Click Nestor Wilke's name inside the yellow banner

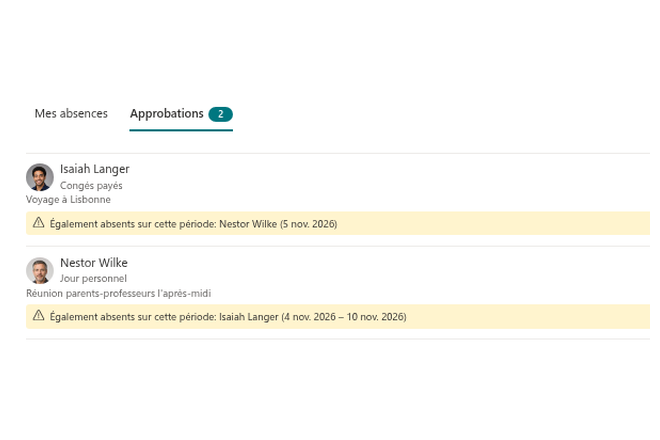[x=248, y=224]
